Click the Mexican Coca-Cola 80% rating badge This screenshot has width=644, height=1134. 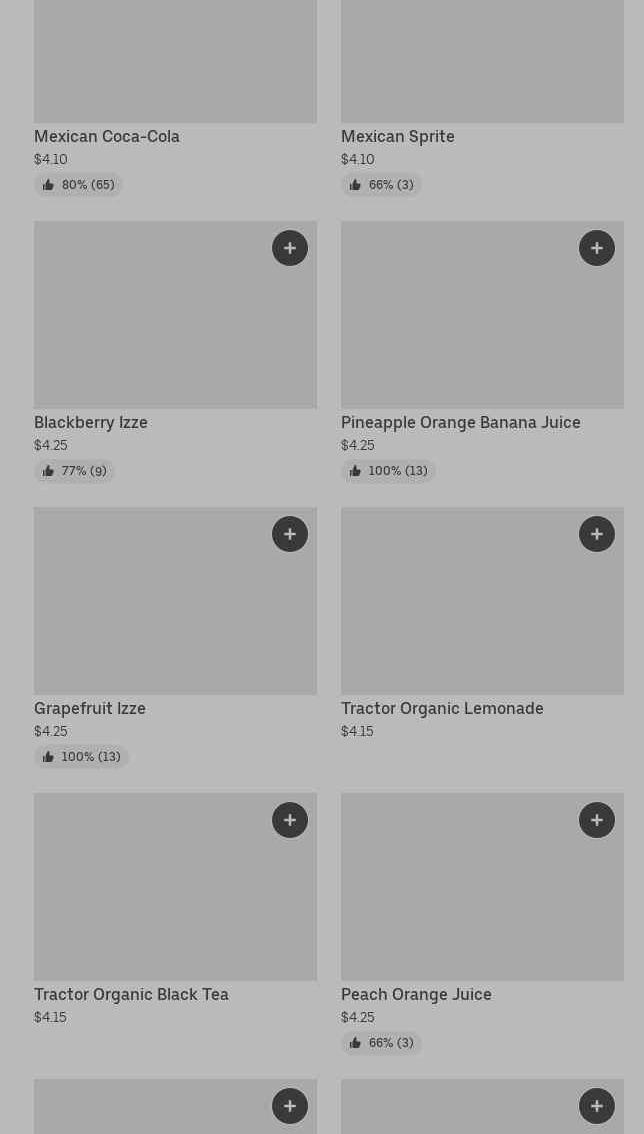point(78,185)
